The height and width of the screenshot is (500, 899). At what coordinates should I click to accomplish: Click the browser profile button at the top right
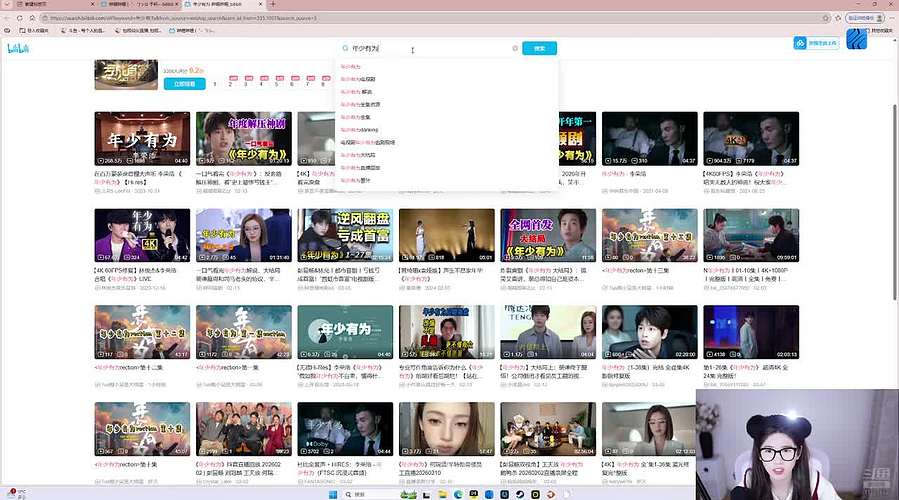click(x=865, y=18)
